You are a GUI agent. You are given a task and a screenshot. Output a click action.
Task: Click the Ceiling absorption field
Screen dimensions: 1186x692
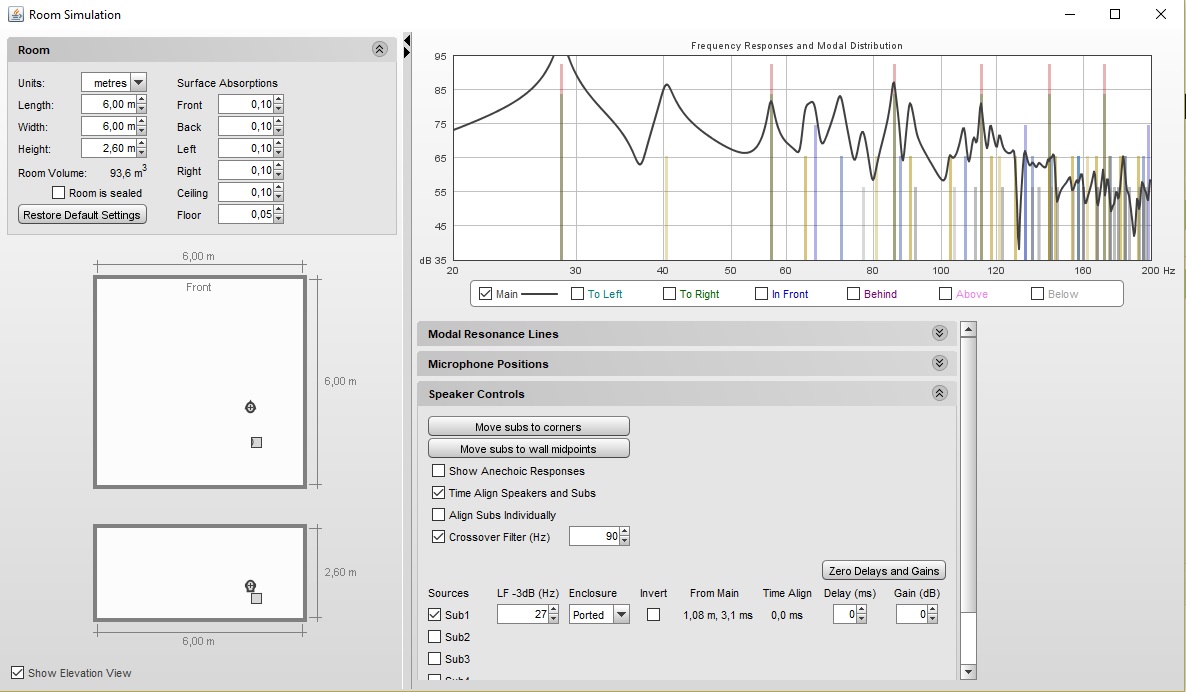coord(246,192)
